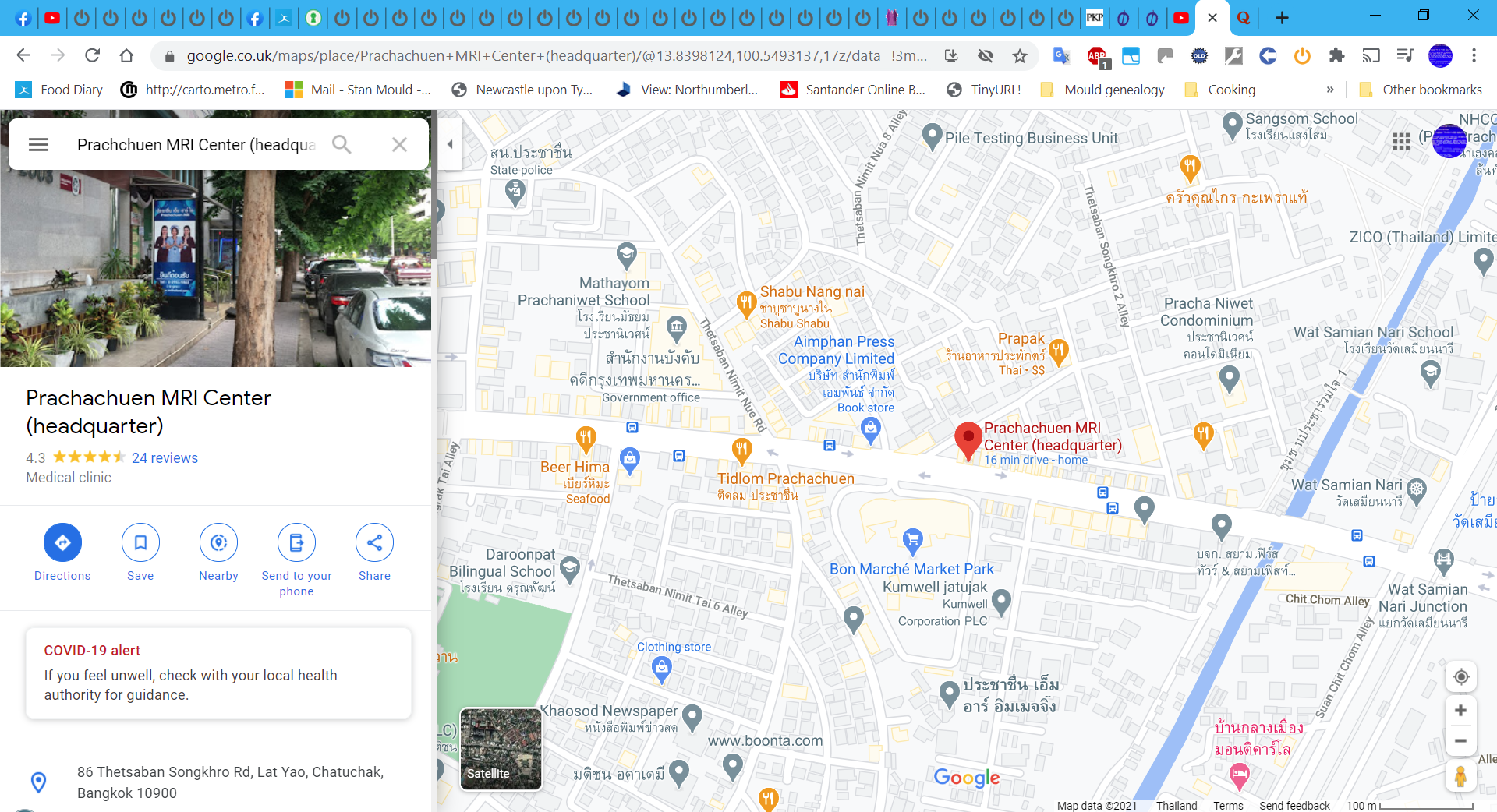This screenshot has height=812, width=1497.
Task: Zoom in on the map
Action: click(1461, 710)
